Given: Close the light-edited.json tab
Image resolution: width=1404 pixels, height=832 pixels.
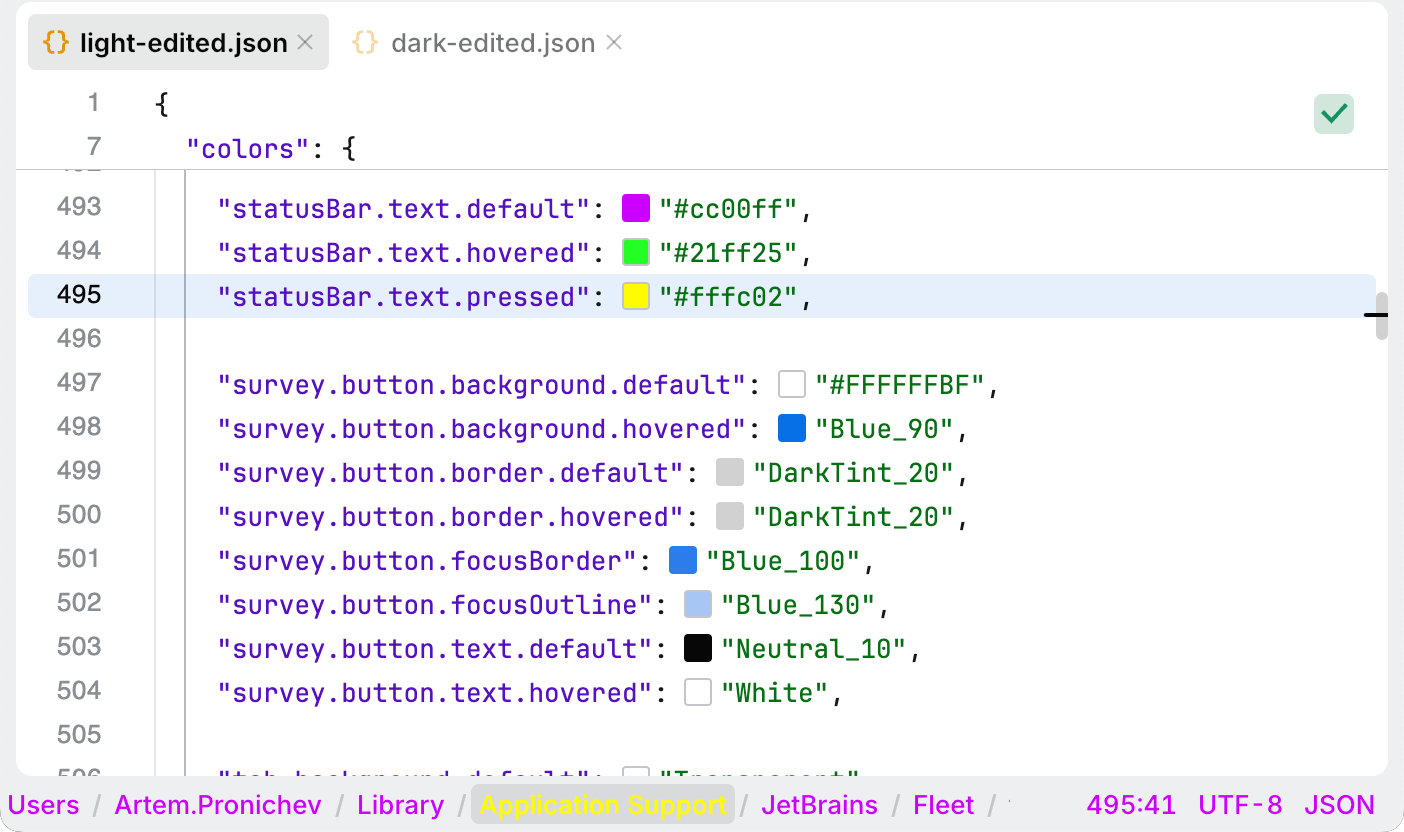Looking at the screenshot, I should tap(306, 43).
